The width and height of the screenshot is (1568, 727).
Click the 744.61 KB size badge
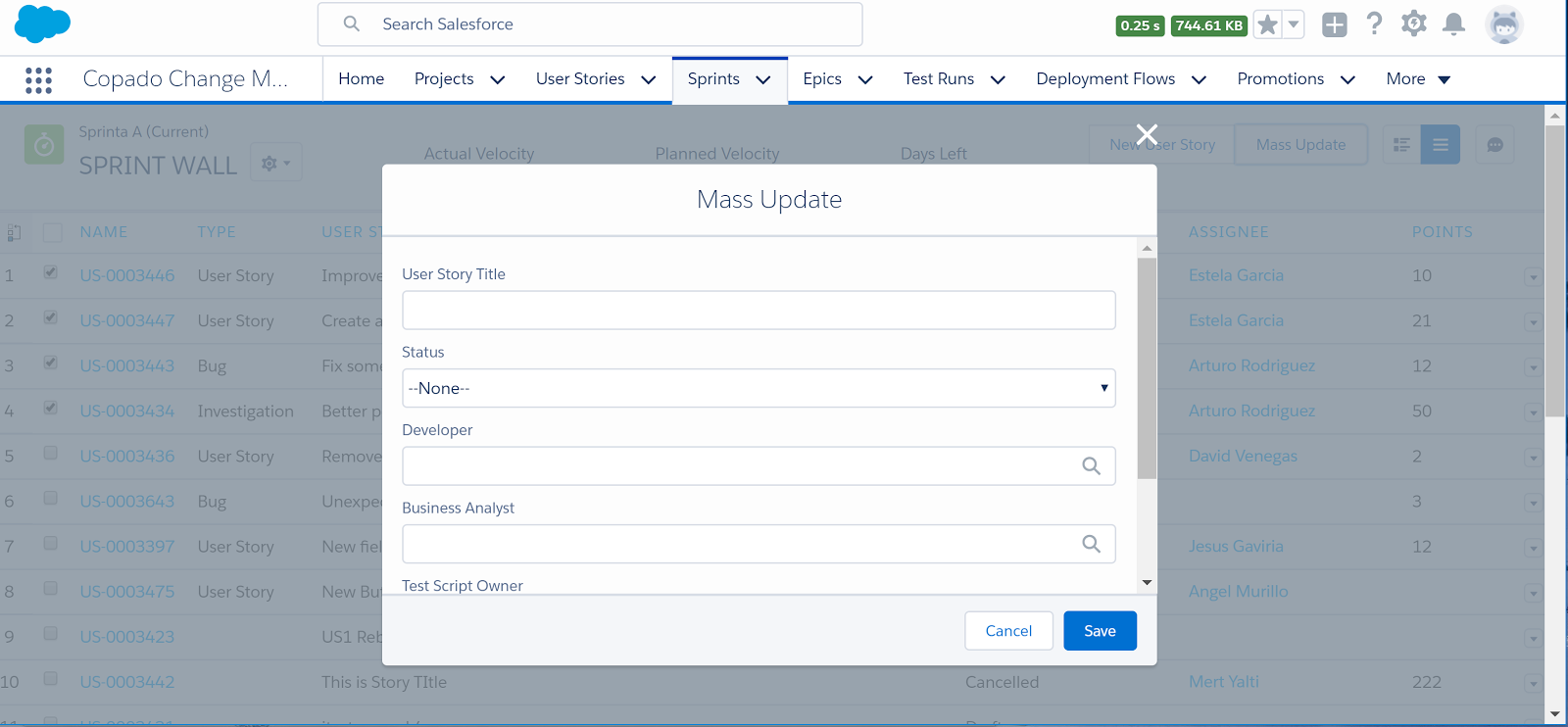point(1209,25)
